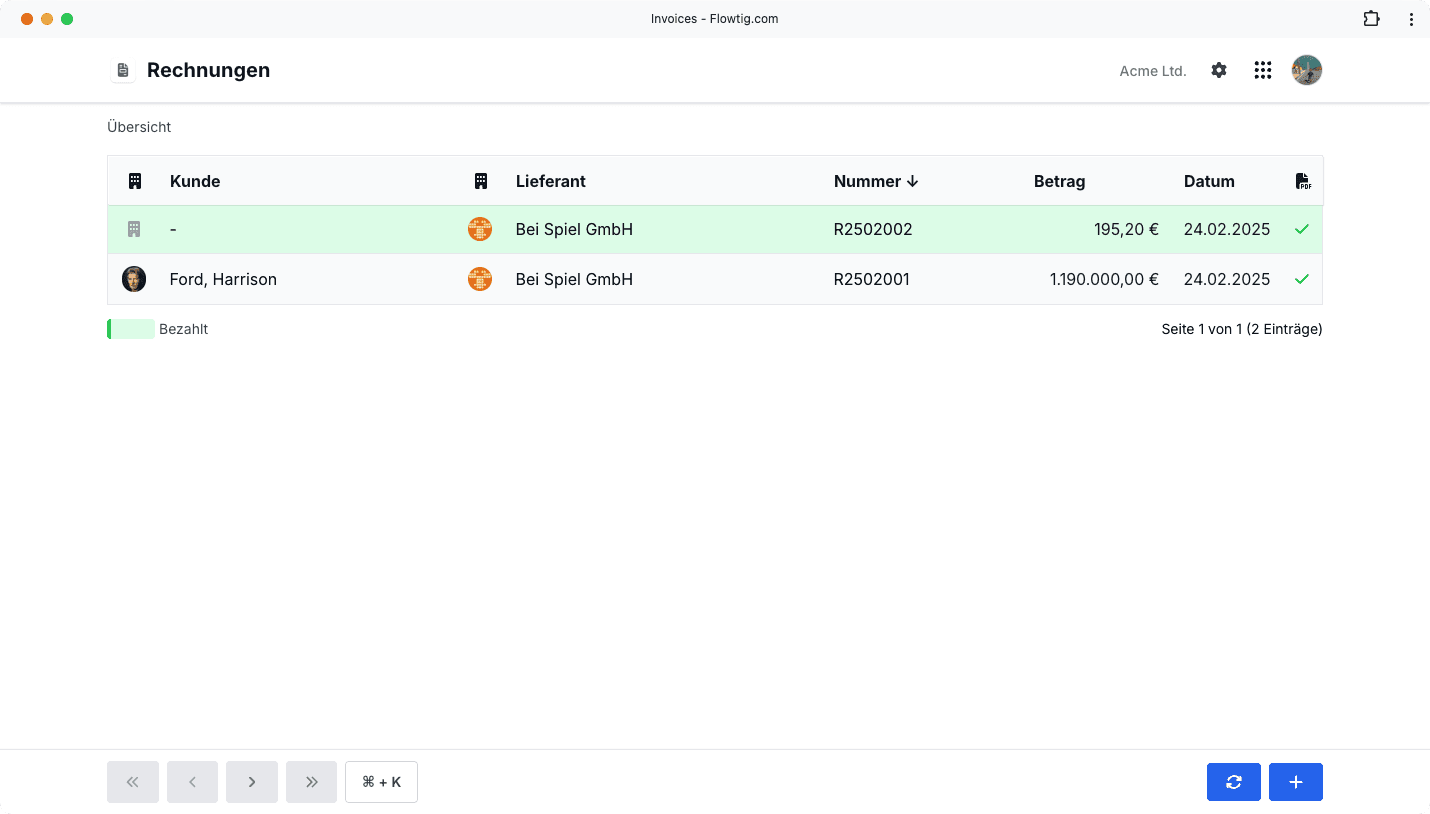Image resolution: width=1430 pixels, height=814 pixels.
Task: Click Bei Spiel GmbH logo in R2502001 row
Action: tap(480, 279)
